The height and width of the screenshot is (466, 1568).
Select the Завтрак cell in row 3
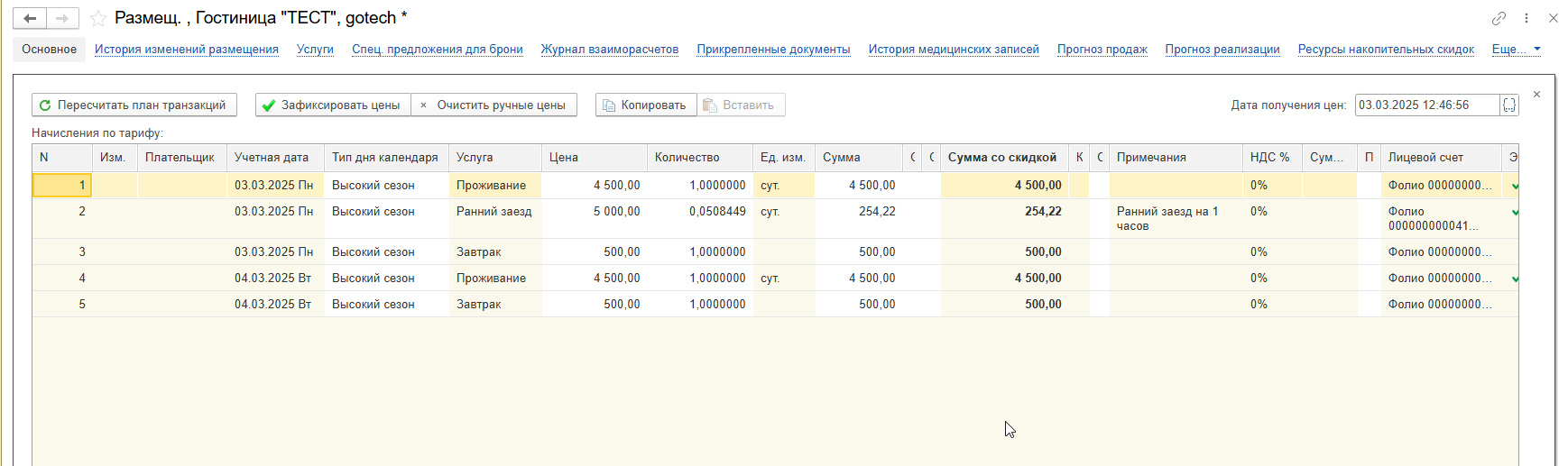coord(495,252)
